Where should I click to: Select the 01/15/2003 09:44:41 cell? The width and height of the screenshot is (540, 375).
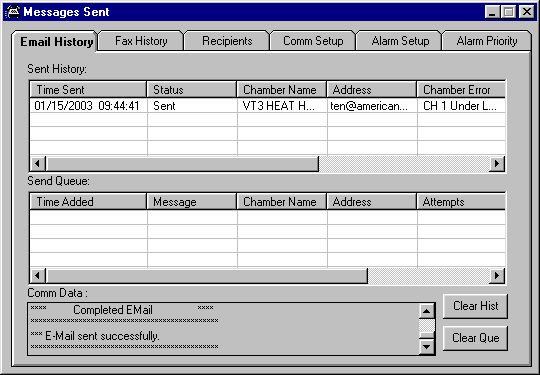pos(89,106)
